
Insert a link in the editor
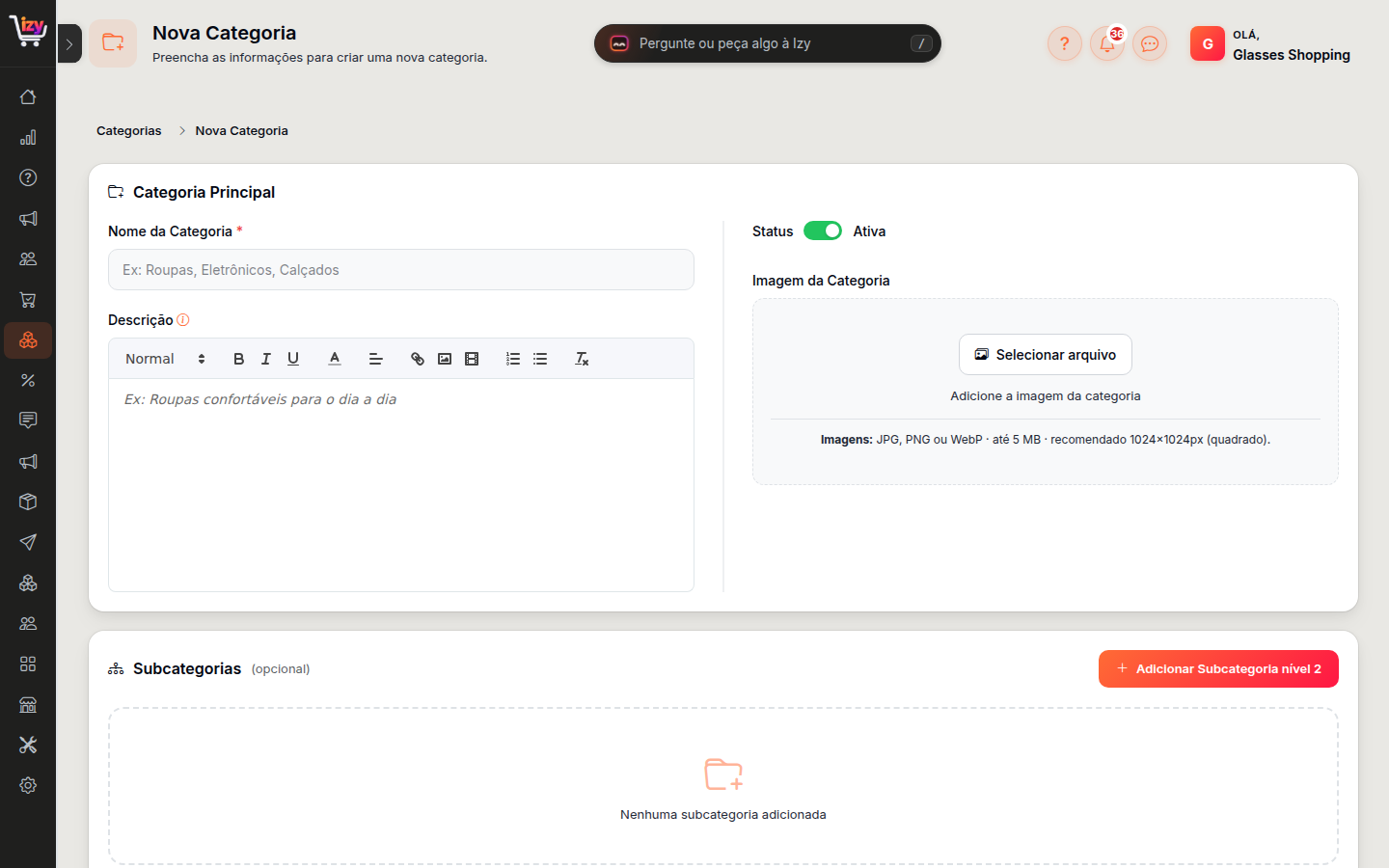[418, 359]
